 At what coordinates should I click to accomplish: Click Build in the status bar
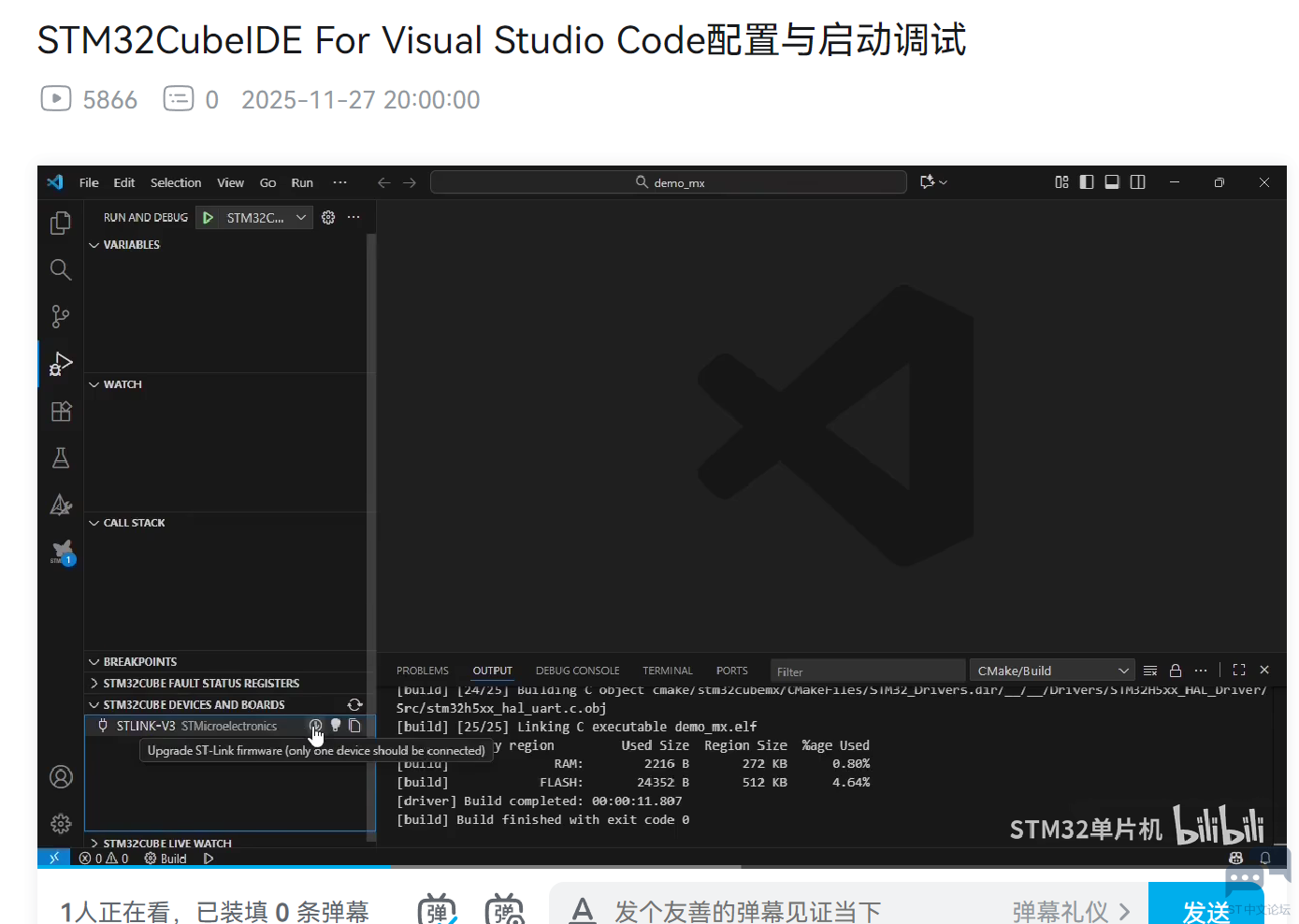click(166, 859)
